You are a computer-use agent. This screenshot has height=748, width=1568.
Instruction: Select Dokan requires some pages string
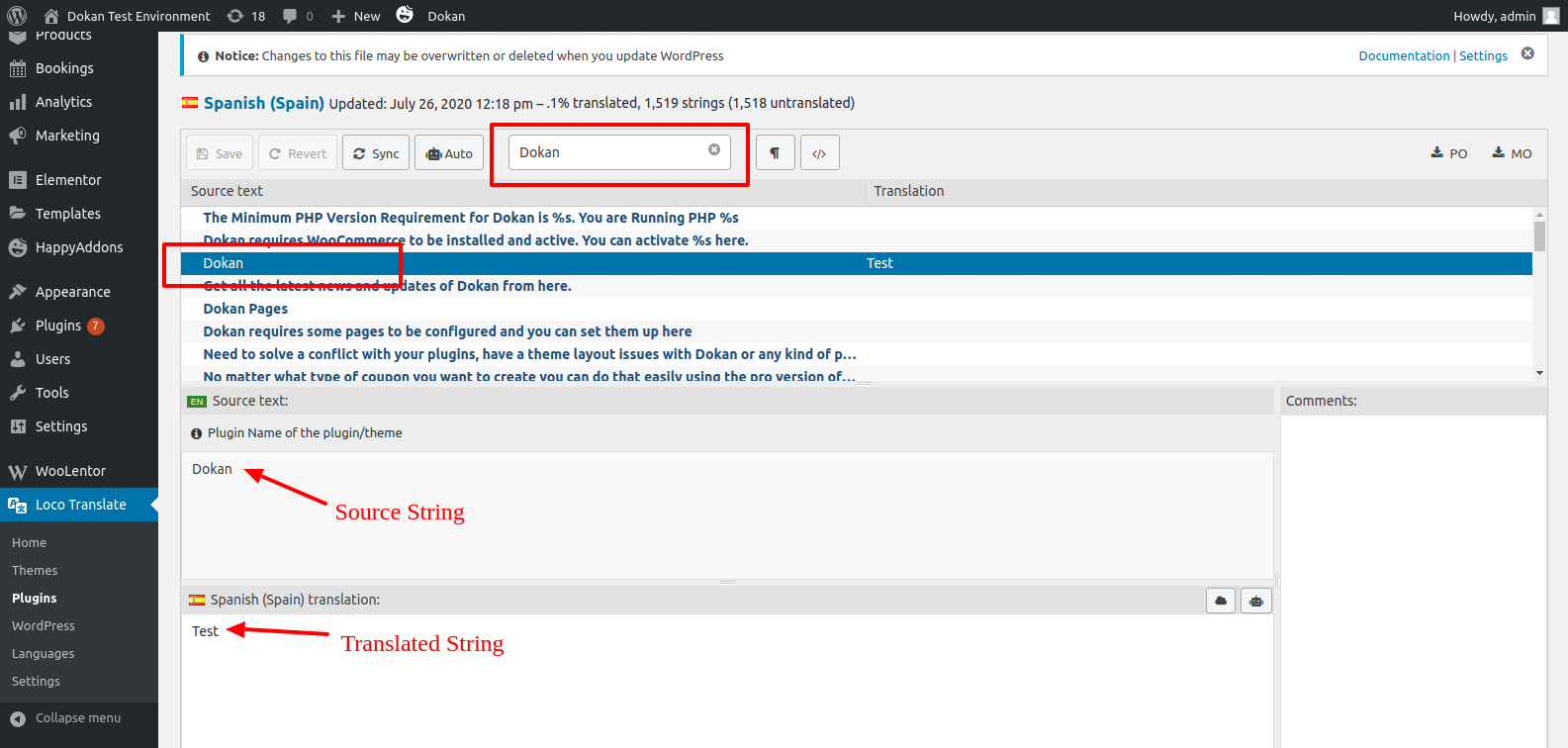point(857,331)
